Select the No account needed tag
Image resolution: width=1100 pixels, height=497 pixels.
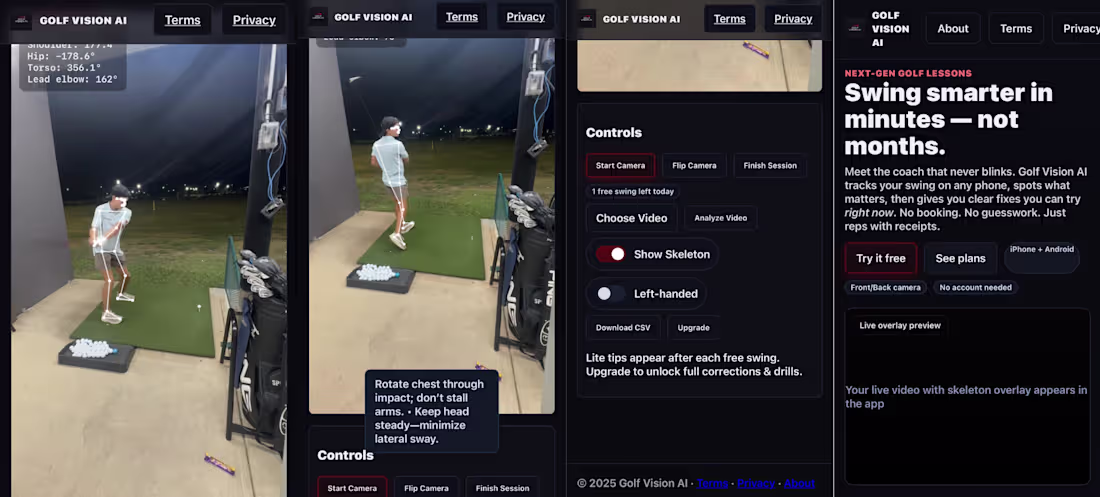pos(975,287)
